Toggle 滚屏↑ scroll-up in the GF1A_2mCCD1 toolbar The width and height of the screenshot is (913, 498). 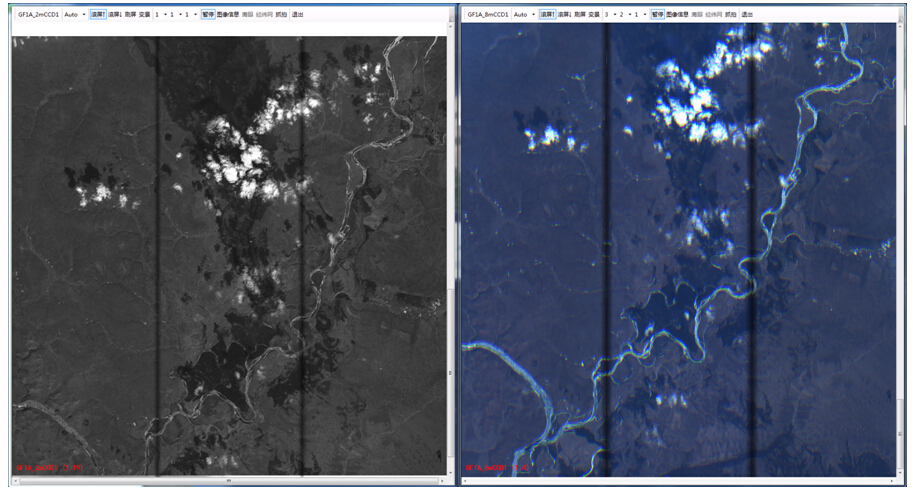click(x=97, y=15)
